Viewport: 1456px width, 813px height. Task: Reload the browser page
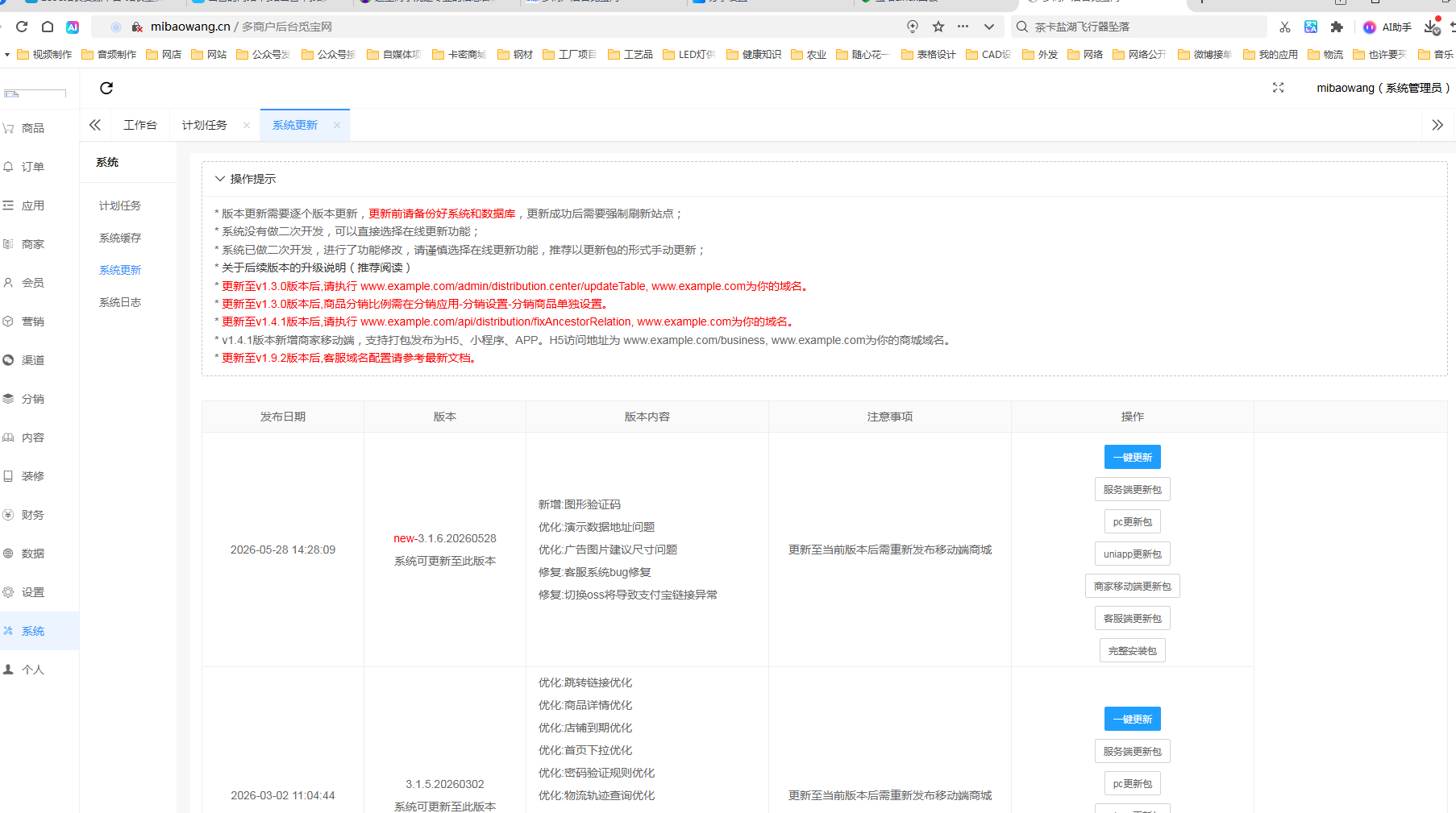[x=22, y=27]
